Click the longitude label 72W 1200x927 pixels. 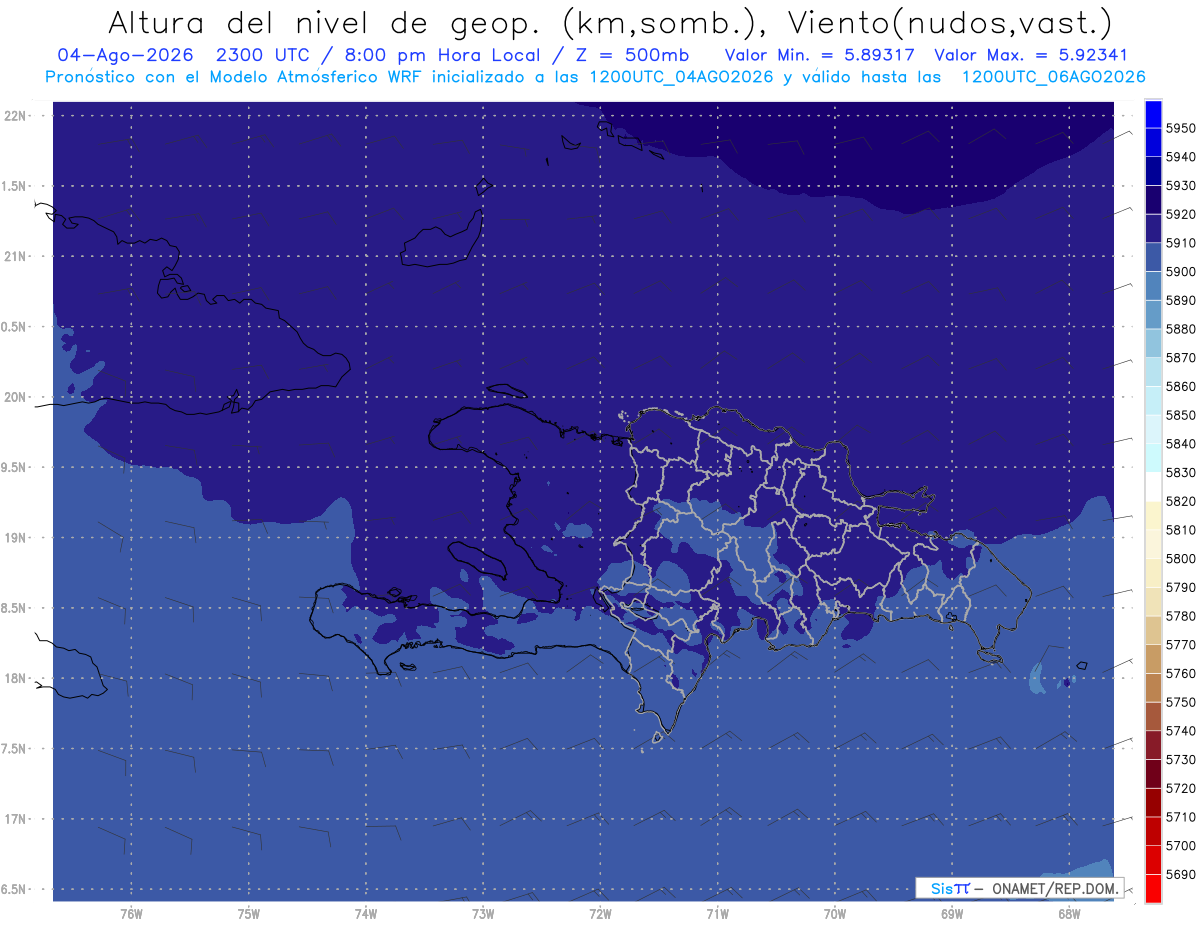(x=600, y=914)
